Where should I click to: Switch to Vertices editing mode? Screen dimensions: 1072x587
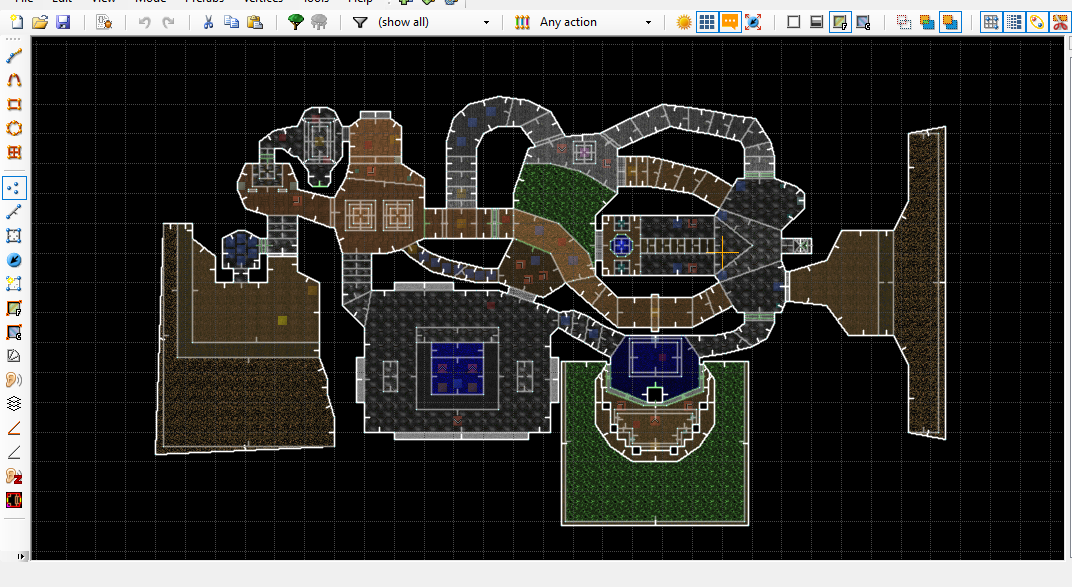14,188
